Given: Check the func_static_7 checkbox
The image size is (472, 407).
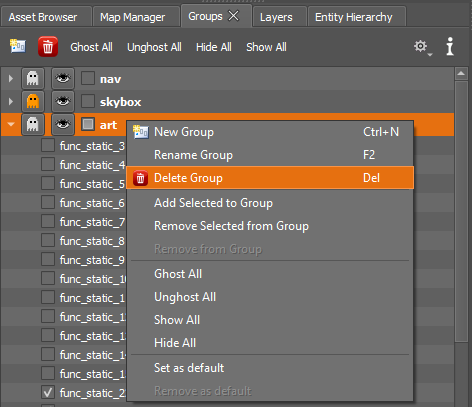Looking at the screenshot, I should coord(48,221).
